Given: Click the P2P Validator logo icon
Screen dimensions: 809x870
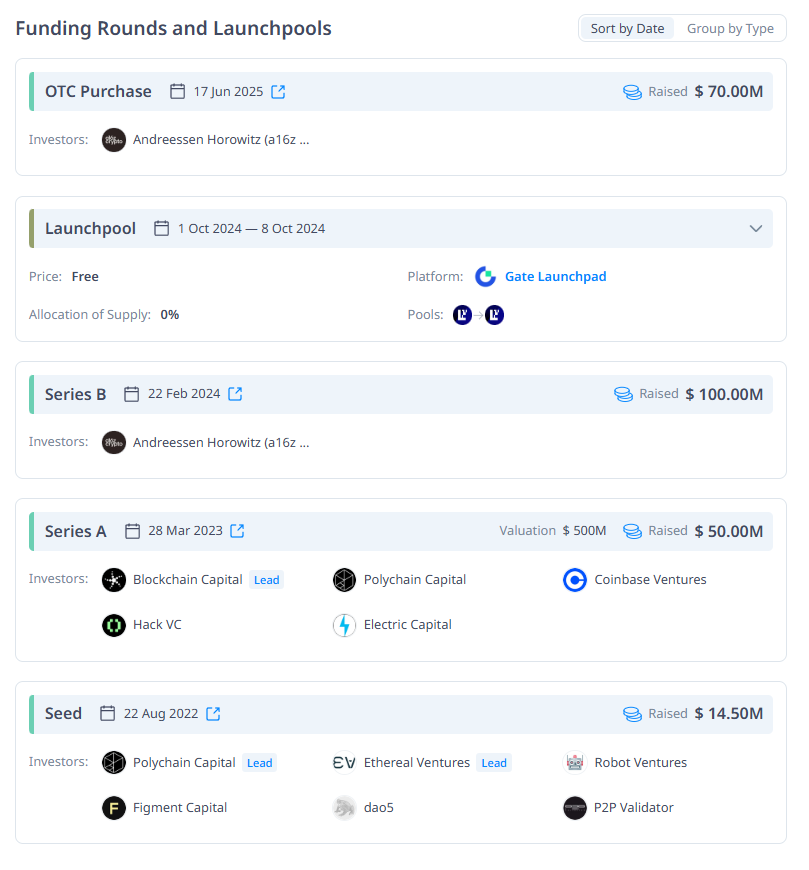Looking at the screenshot, I should coord(575,808).
